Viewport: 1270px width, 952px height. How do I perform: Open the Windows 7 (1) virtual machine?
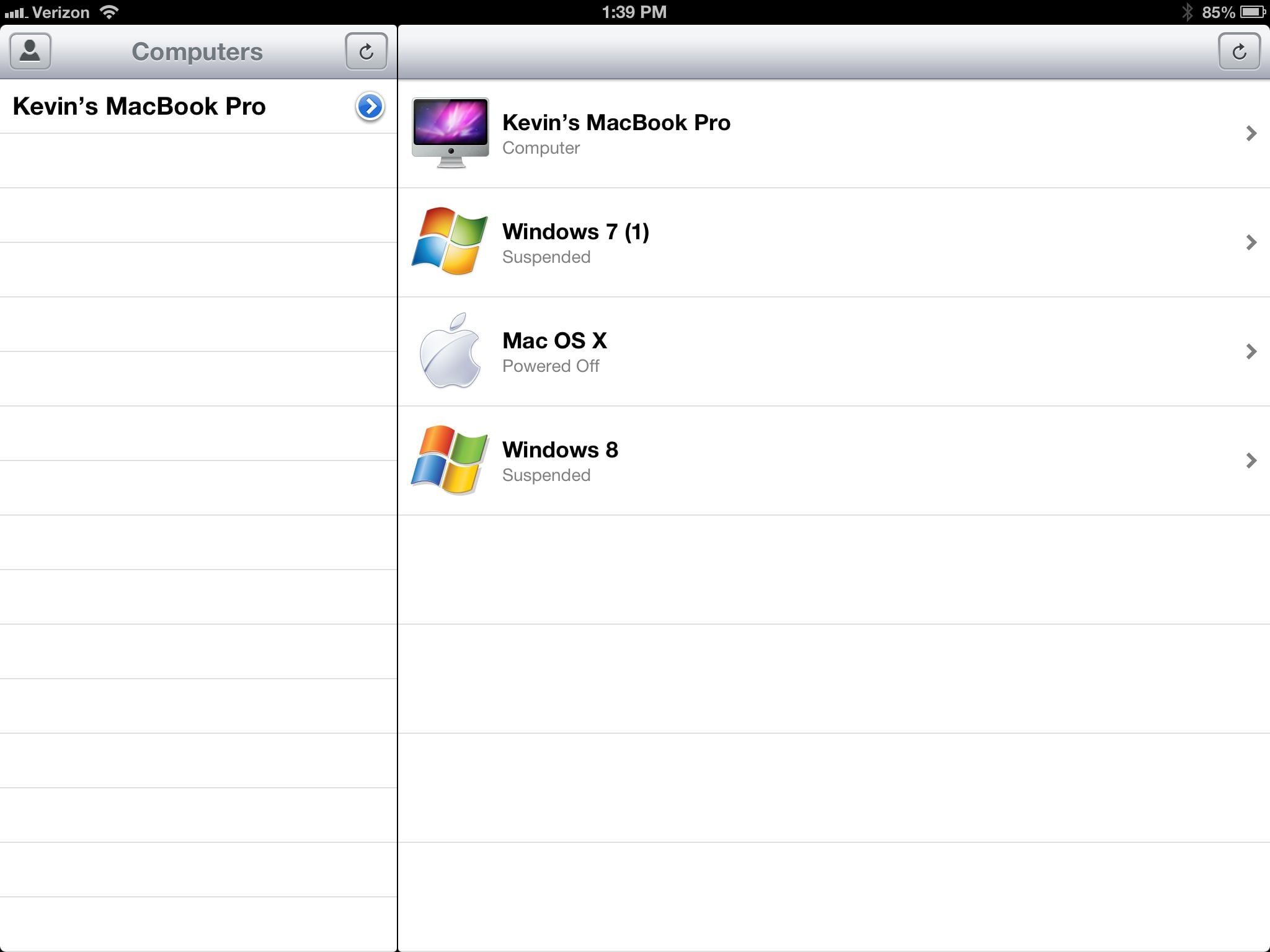(834, 242)
